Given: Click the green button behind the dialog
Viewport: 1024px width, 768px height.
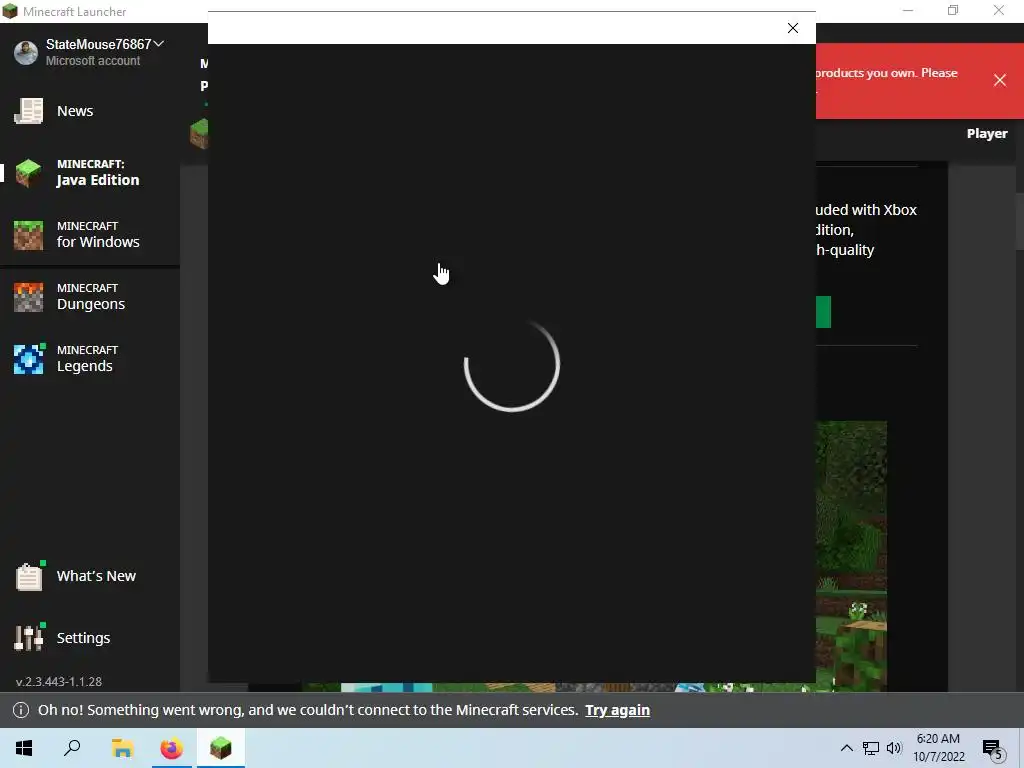Looking at the screenshot, I should click(824, 312).
